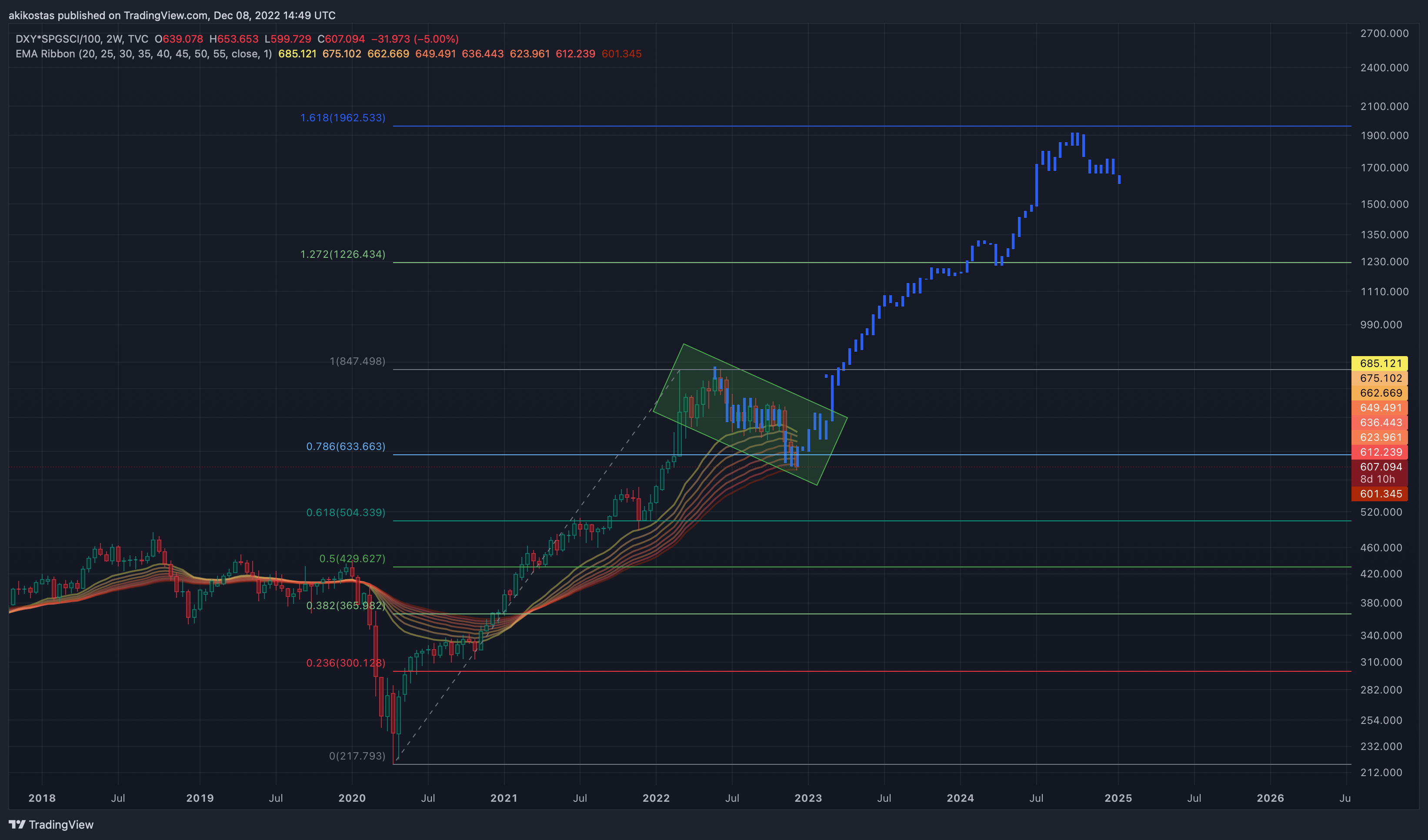
Task: Click the close value 607.094 in header
Action: click(344, 39)
